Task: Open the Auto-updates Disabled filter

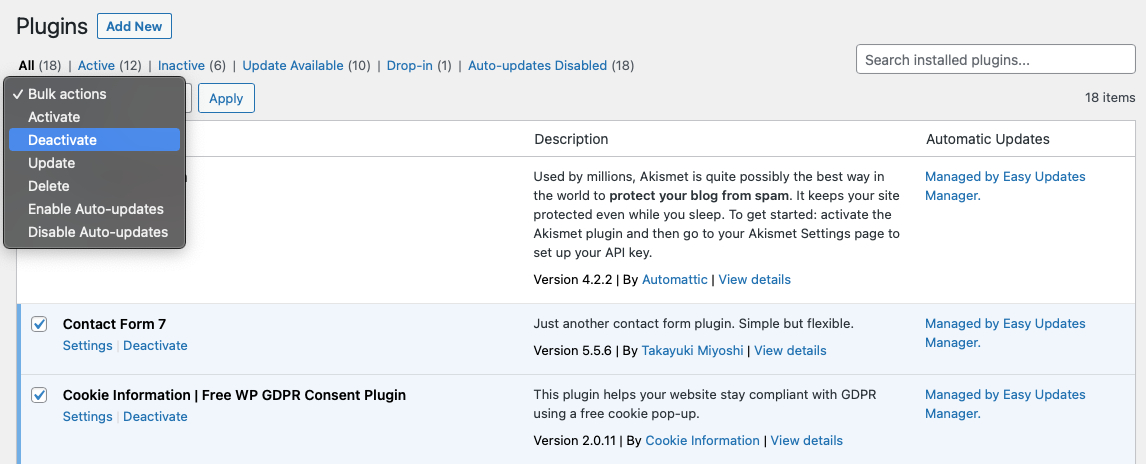Action: [537, 66]
